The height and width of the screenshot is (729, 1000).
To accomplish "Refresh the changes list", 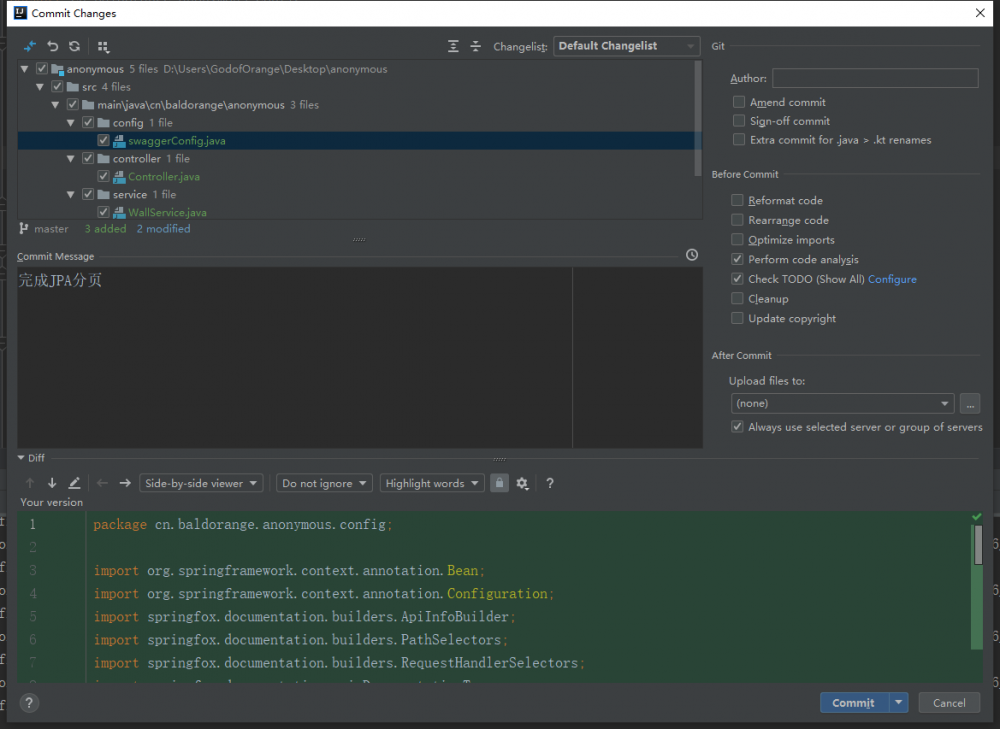I will [74, 46].
